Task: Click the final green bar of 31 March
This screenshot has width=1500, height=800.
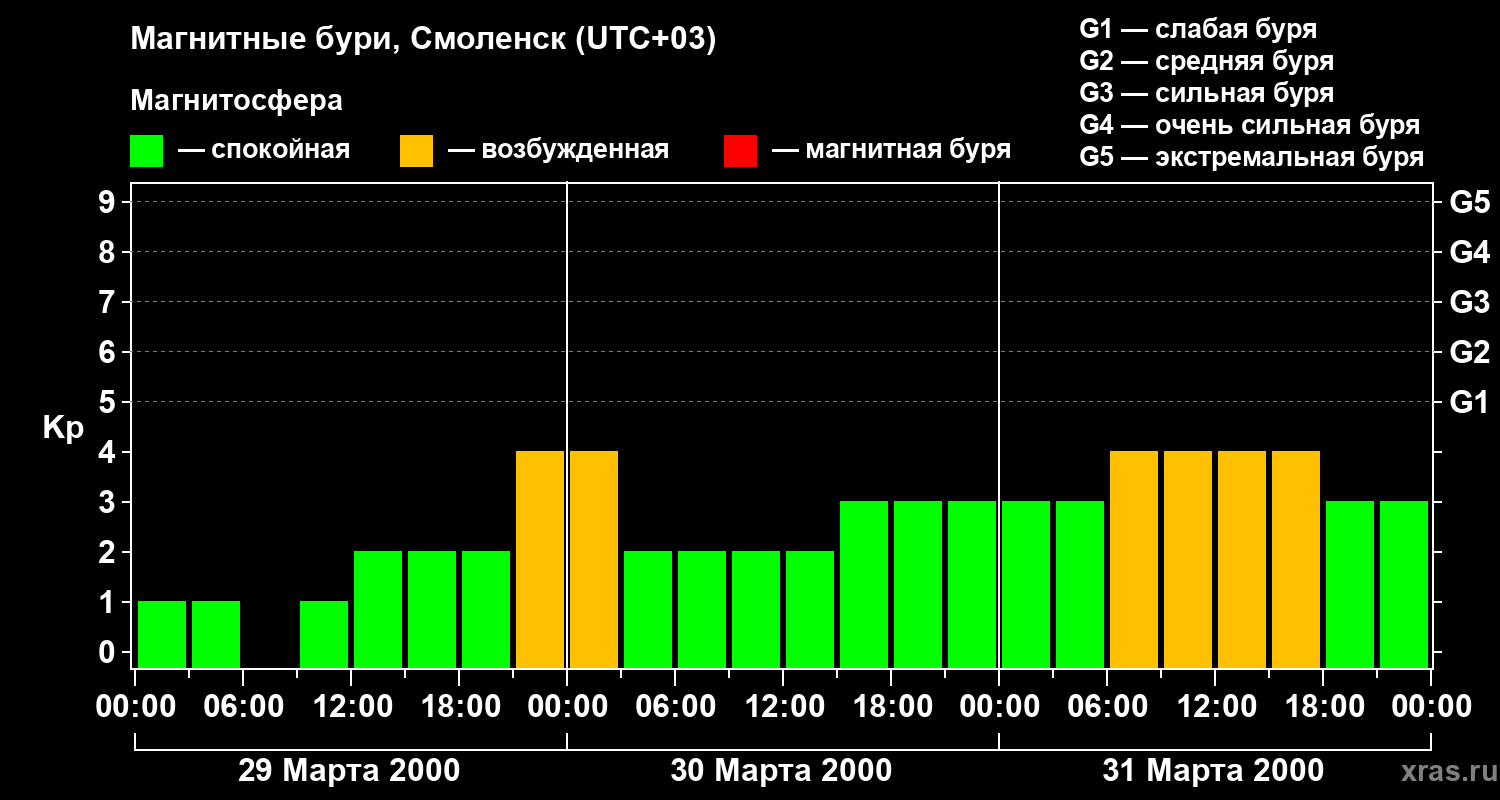Action: click(x=1404, y=584)
